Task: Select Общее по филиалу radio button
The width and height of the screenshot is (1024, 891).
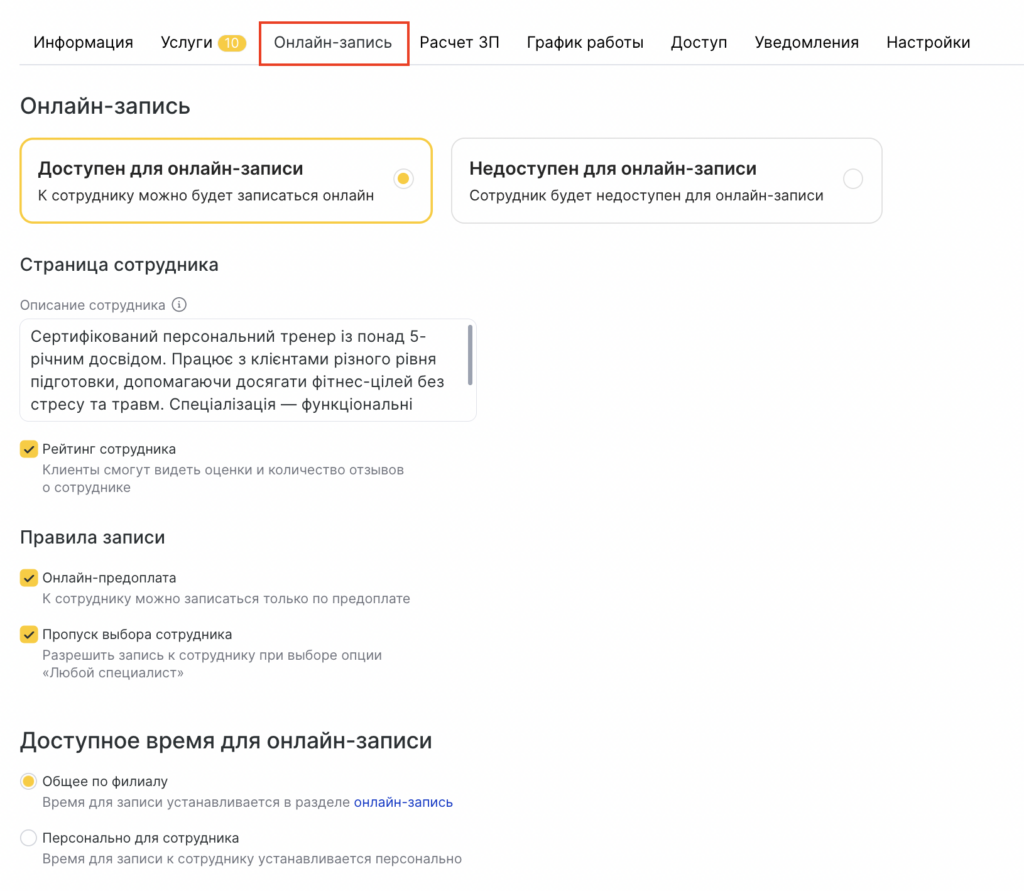Action: (29, 781)
